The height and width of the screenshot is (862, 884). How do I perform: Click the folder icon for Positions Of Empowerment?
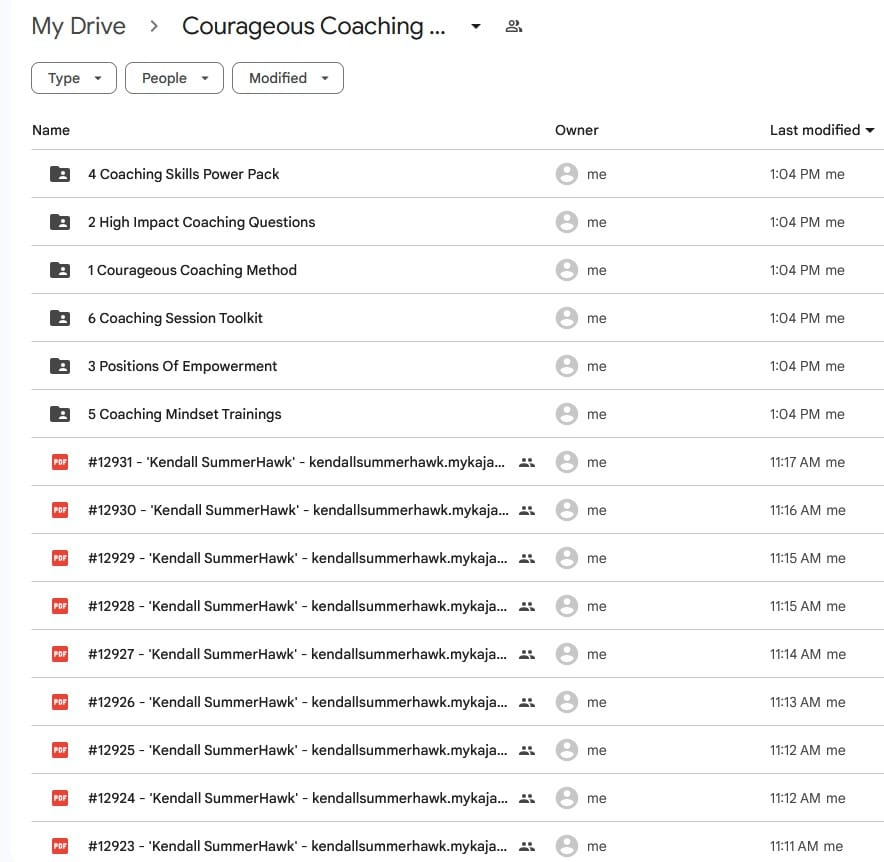tap(60, 366)
